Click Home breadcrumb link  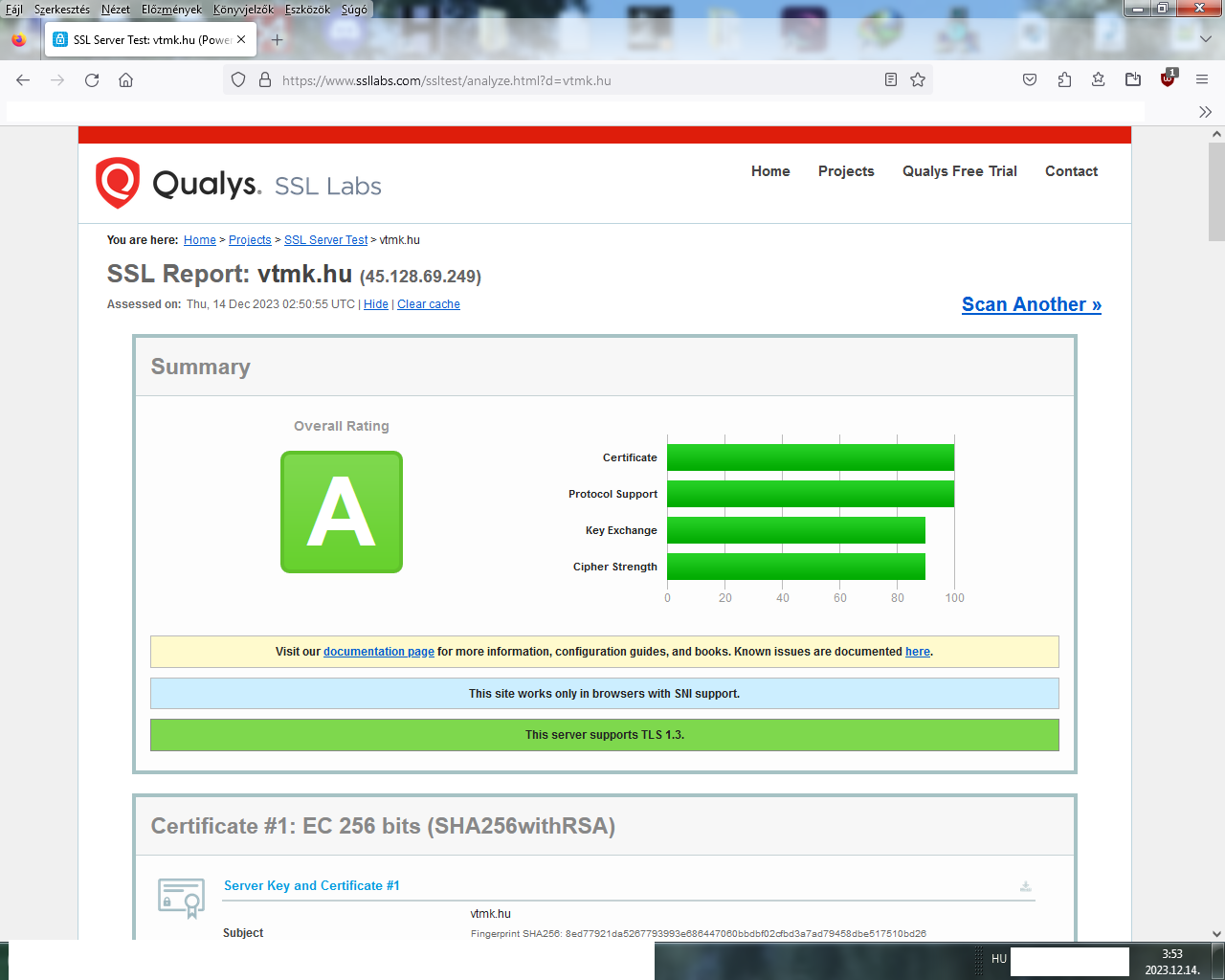click(200, 240)
